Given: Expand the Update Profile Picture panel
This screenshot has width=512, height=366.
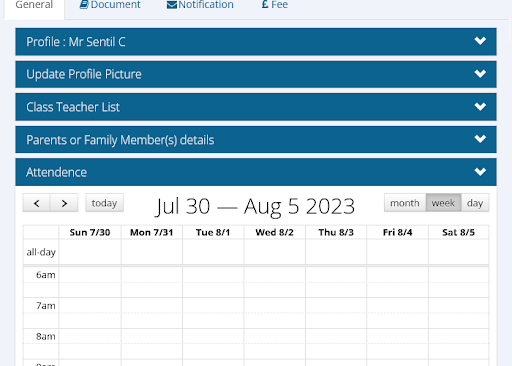Looking at the screenshot, I should 256,74.
